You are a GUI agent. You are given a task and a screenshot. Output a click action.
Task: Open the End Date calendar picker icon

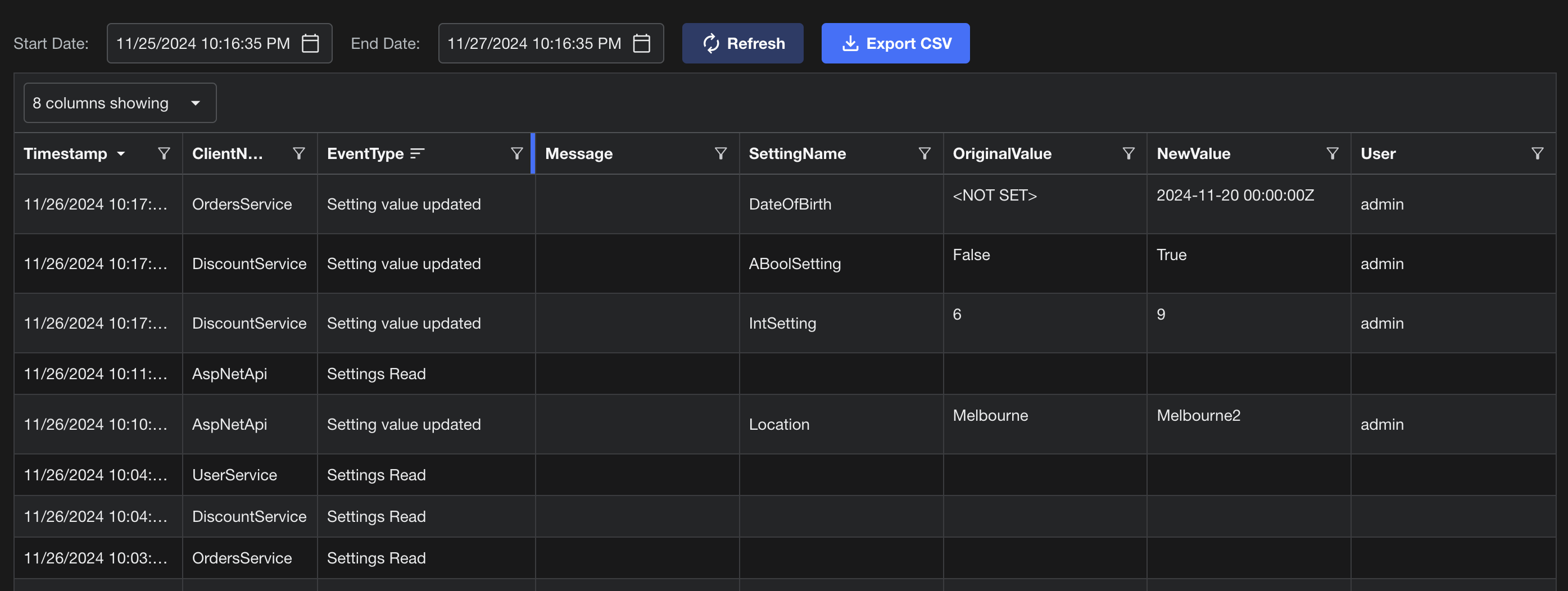pos(642,43)
